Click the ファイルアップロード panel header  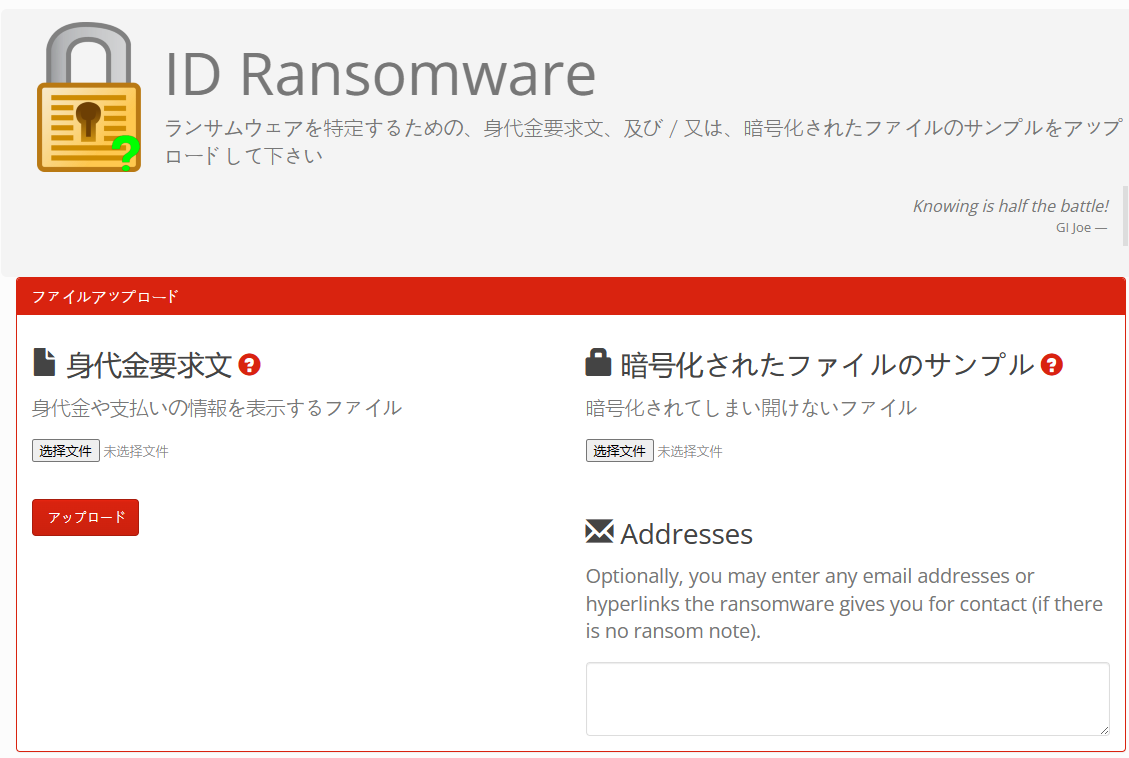pos(571,297)
